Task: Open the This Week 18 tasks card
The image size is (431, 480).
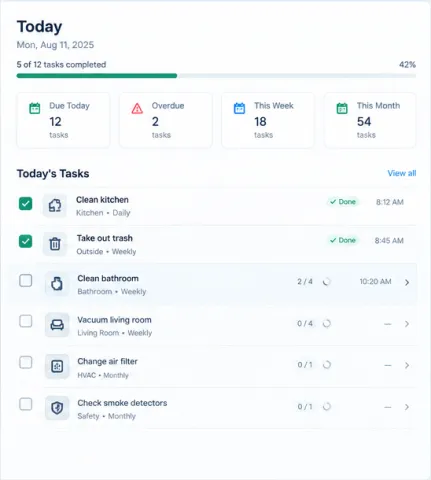Action: pyautogui.click(x=268, y=120)
